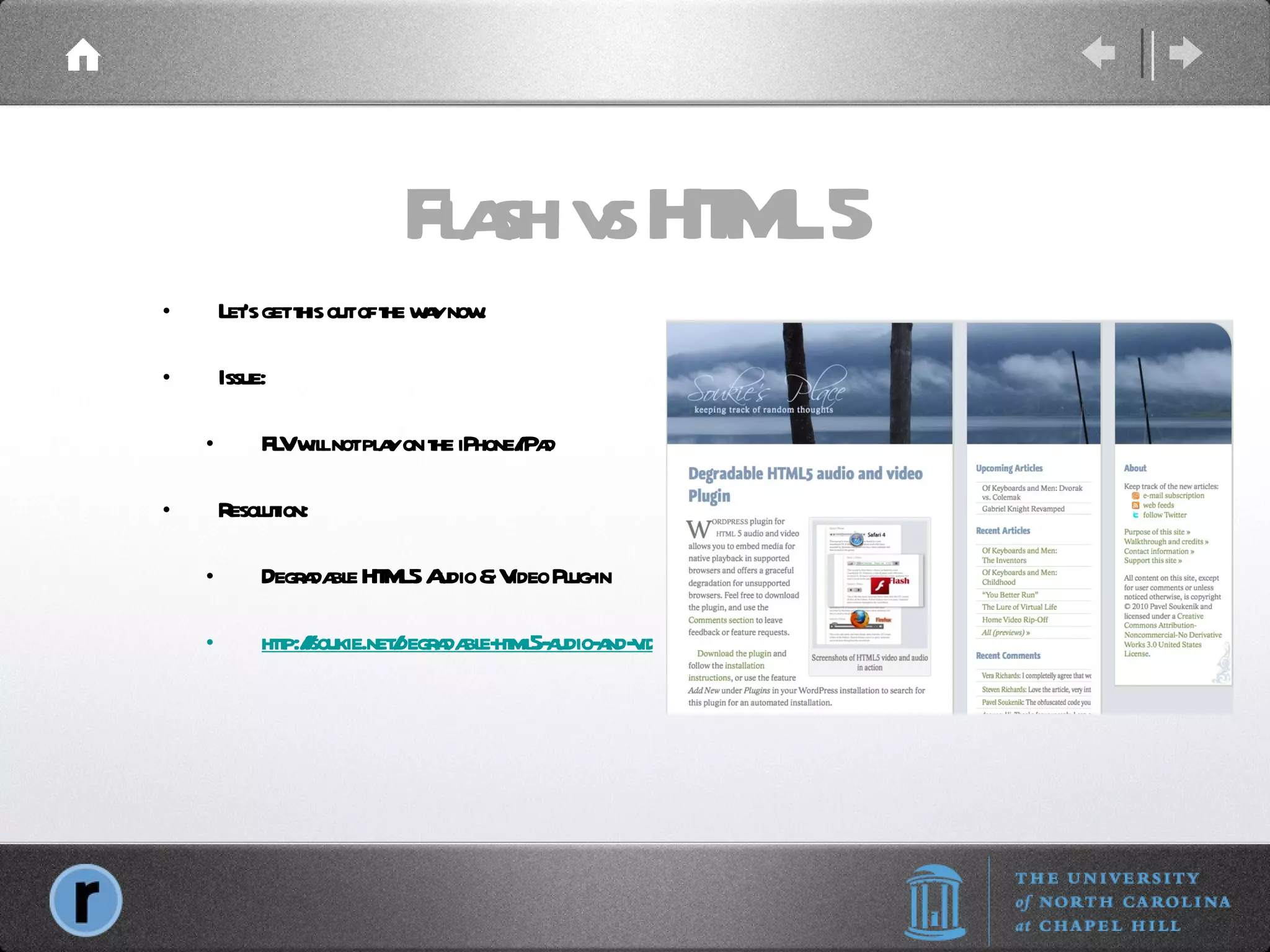The width and height of the screenshot is (1270, 952).
Task: Click the web feeds RSS icon
Action: (1135, 505)
